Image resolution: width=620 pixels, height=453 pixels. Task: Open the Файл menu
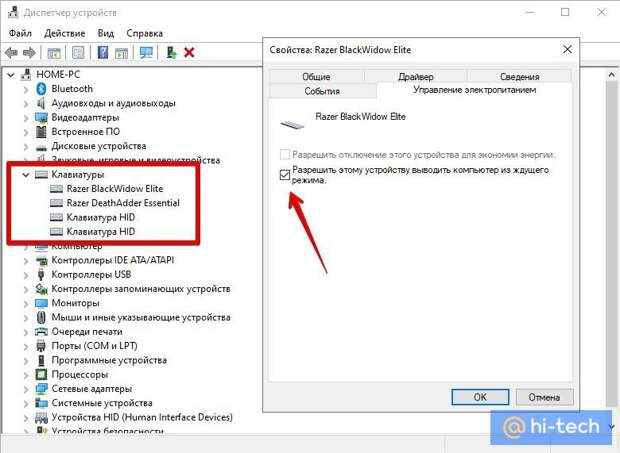[x=20, y=33]
